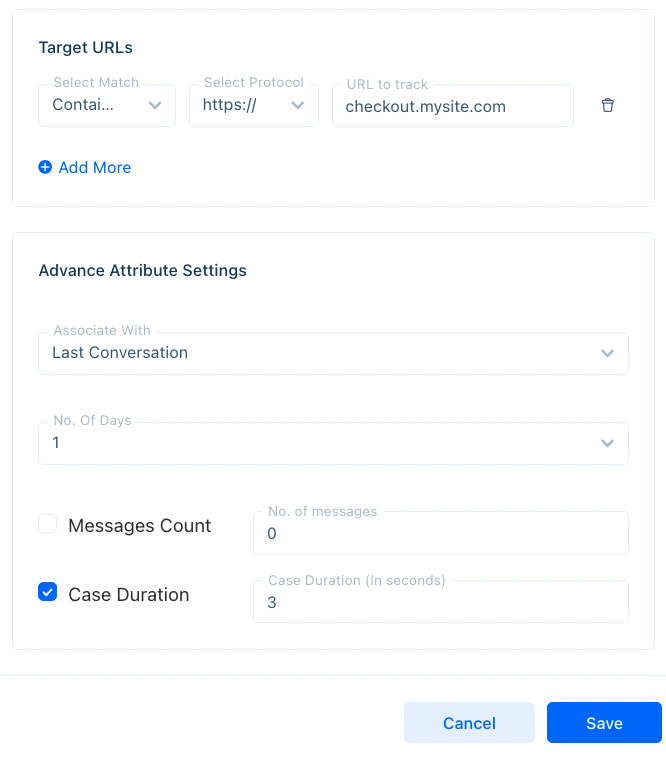Delete the target URL with trash icon
Image resolution: width=666 pixels, height=763 pixels.
607,105
